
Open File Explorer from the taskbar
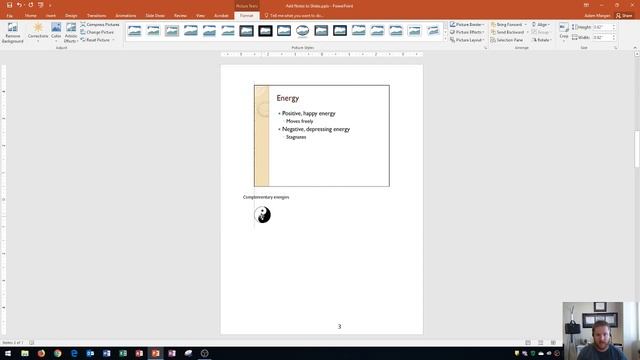[x=25, y=353]
